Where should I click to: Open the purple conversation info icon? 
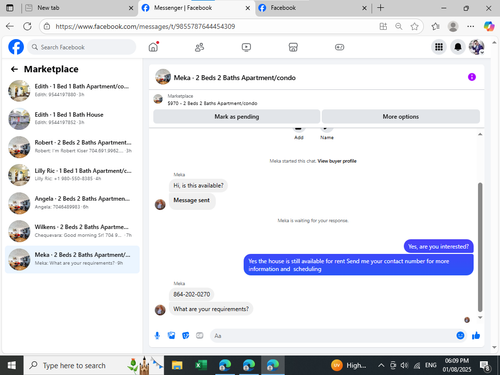pyautogui.click(x=472, y=77)
